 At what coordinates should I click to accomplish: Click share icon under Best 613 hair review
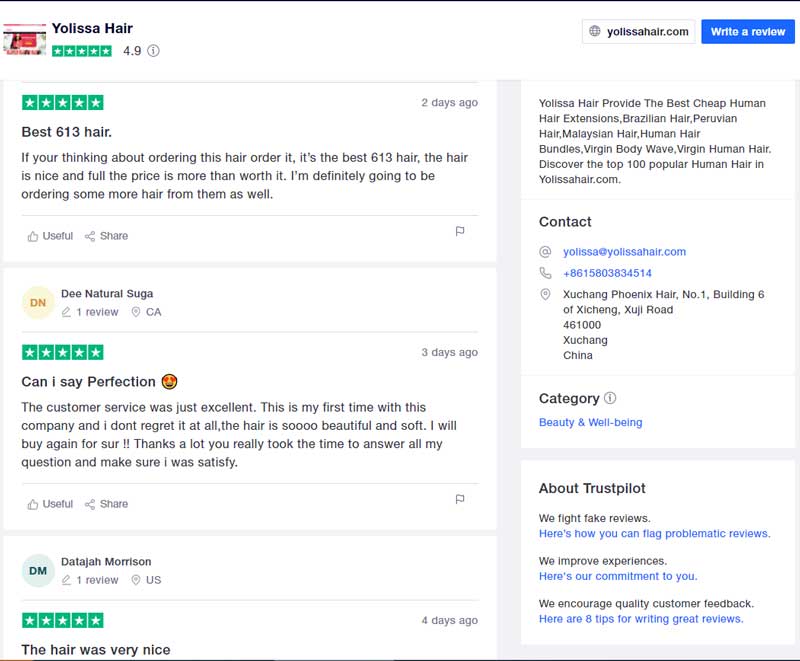click(x=90, y=236)
